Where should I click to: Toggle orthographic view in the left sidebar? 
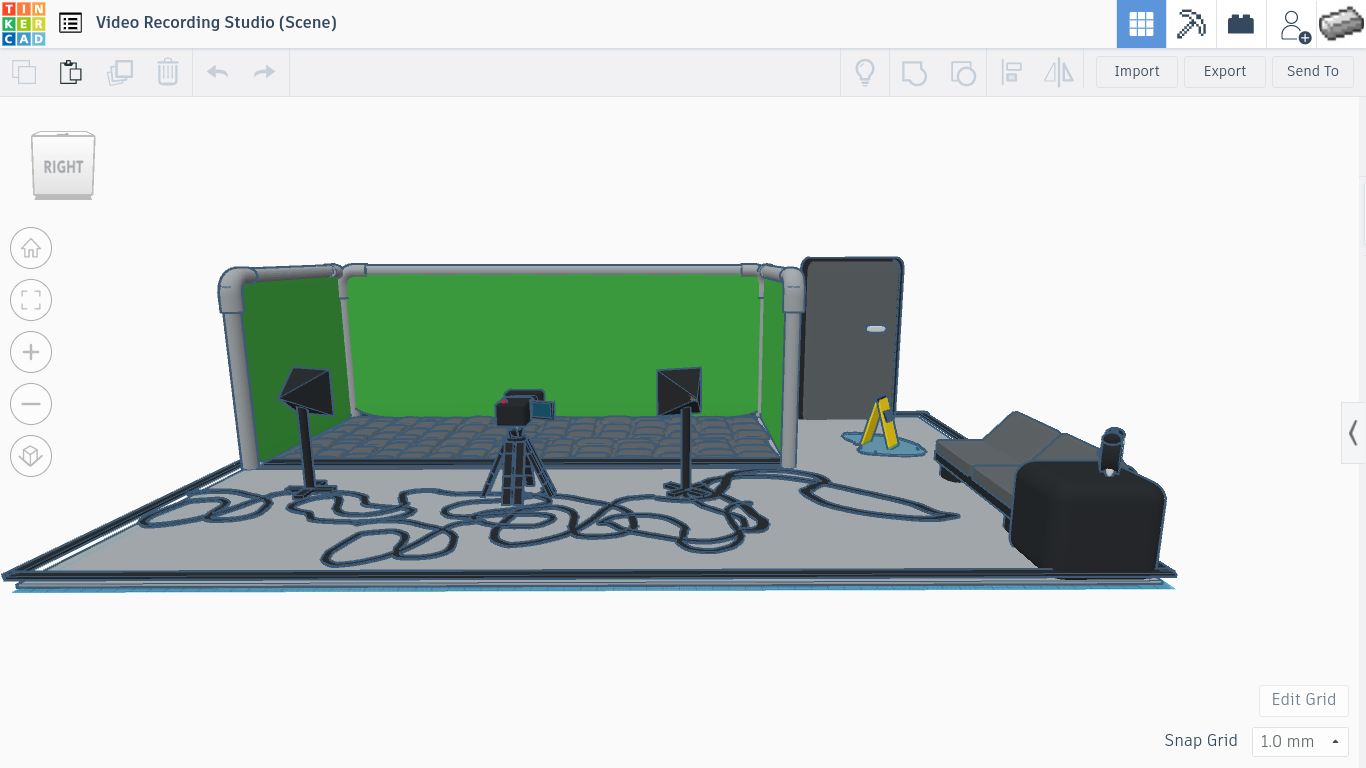click(x=31, y=456)
